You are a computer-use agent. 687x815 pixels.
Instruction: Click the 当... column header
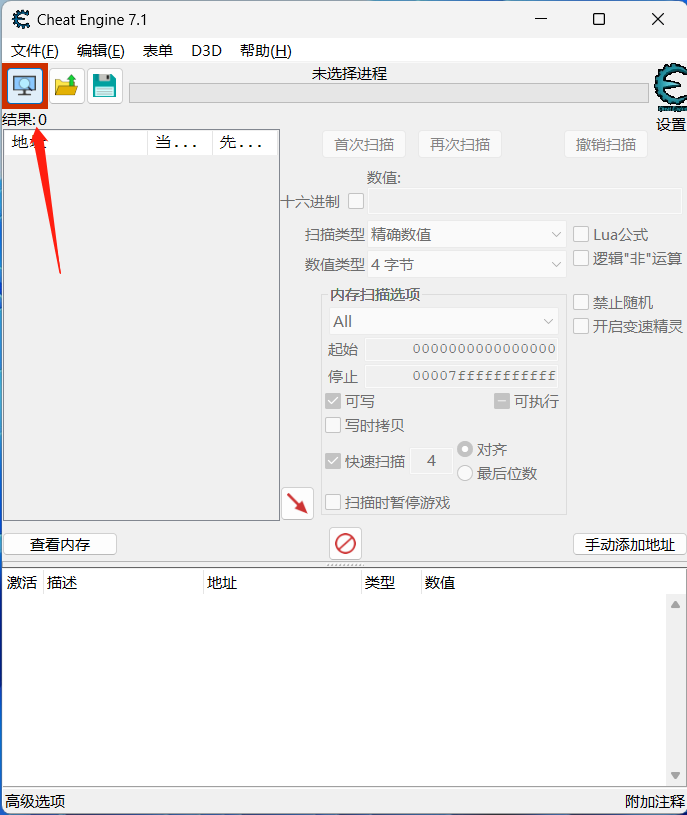coord(180,143)
